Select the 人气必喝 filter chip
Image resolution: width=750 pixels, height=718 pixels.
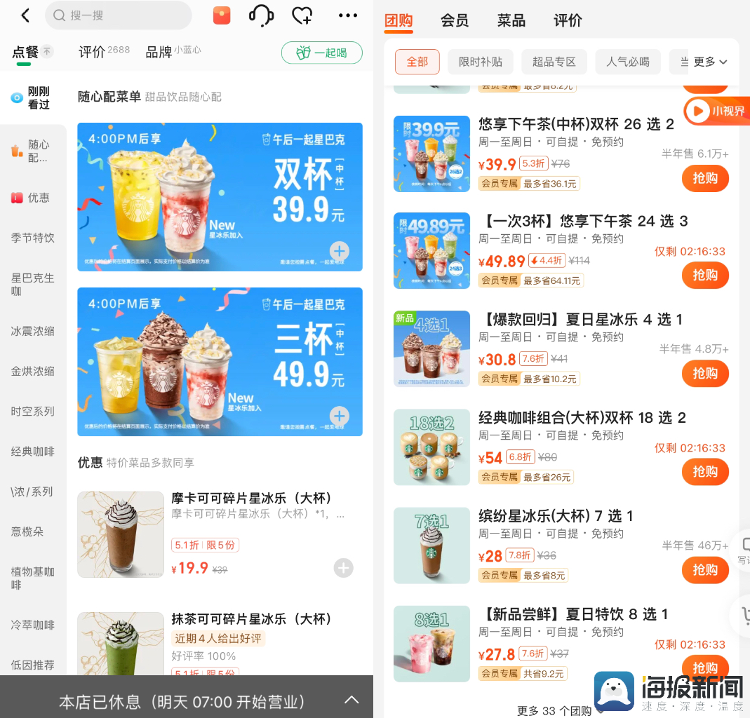[628, 62]
